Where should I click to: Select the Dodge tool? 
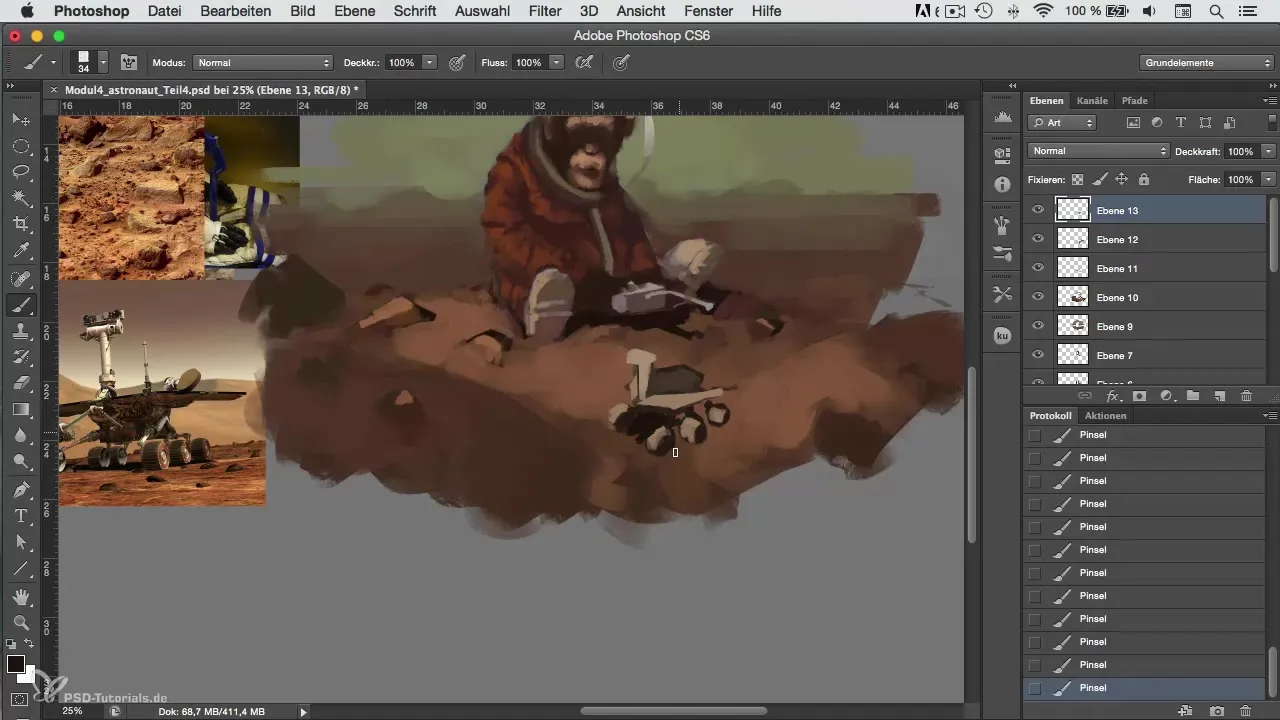[x=20, y=461]
